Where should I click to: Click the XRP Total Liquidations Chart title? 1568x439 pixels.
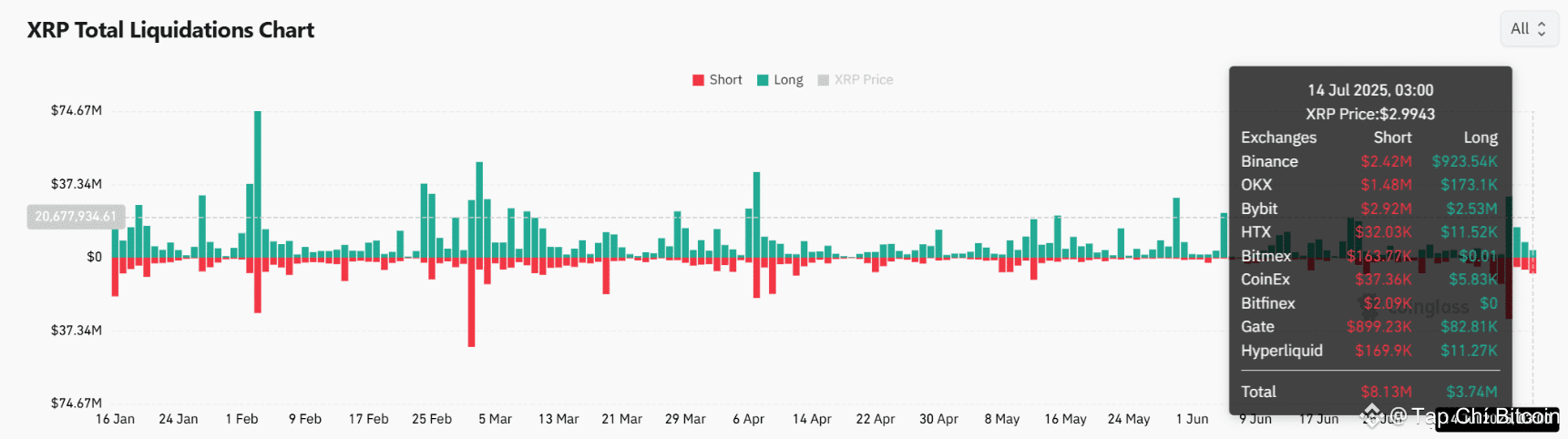pos(170,30)
